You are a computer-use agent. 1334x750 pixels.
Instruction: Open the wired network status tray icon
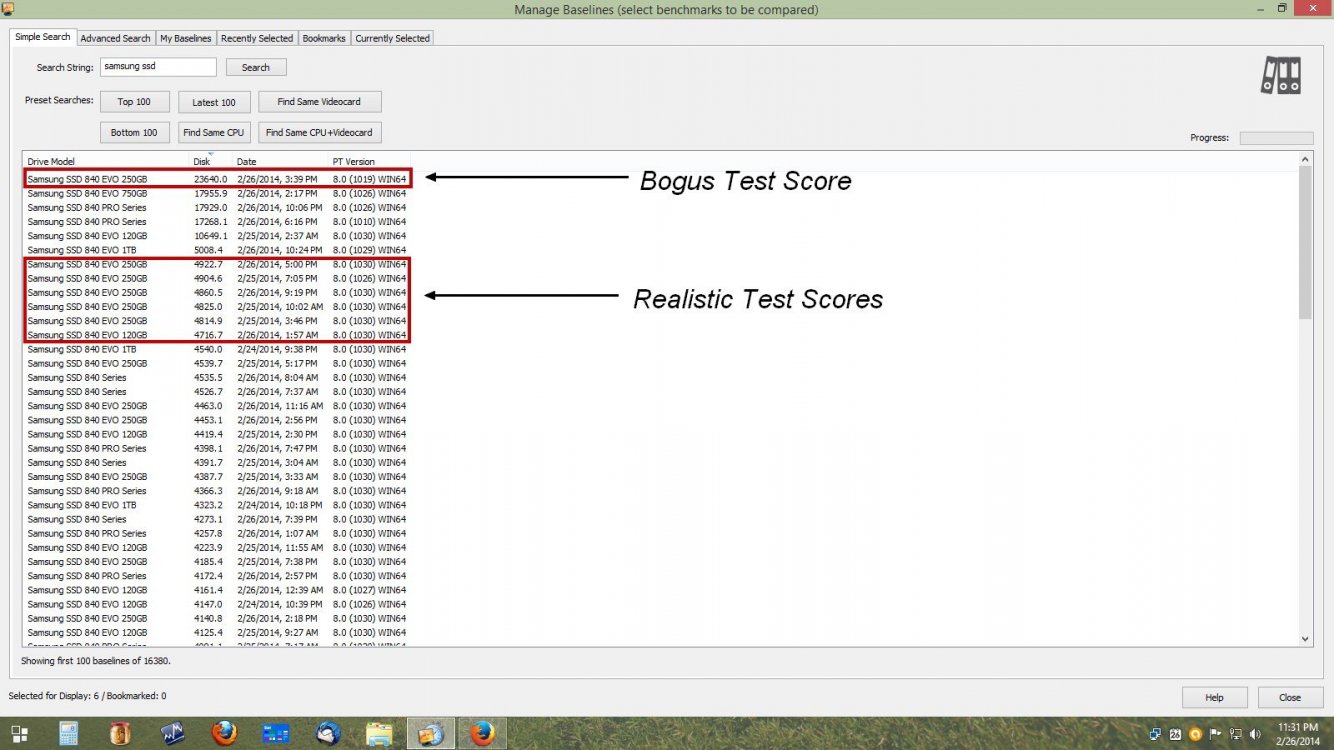pos(1236,733)
